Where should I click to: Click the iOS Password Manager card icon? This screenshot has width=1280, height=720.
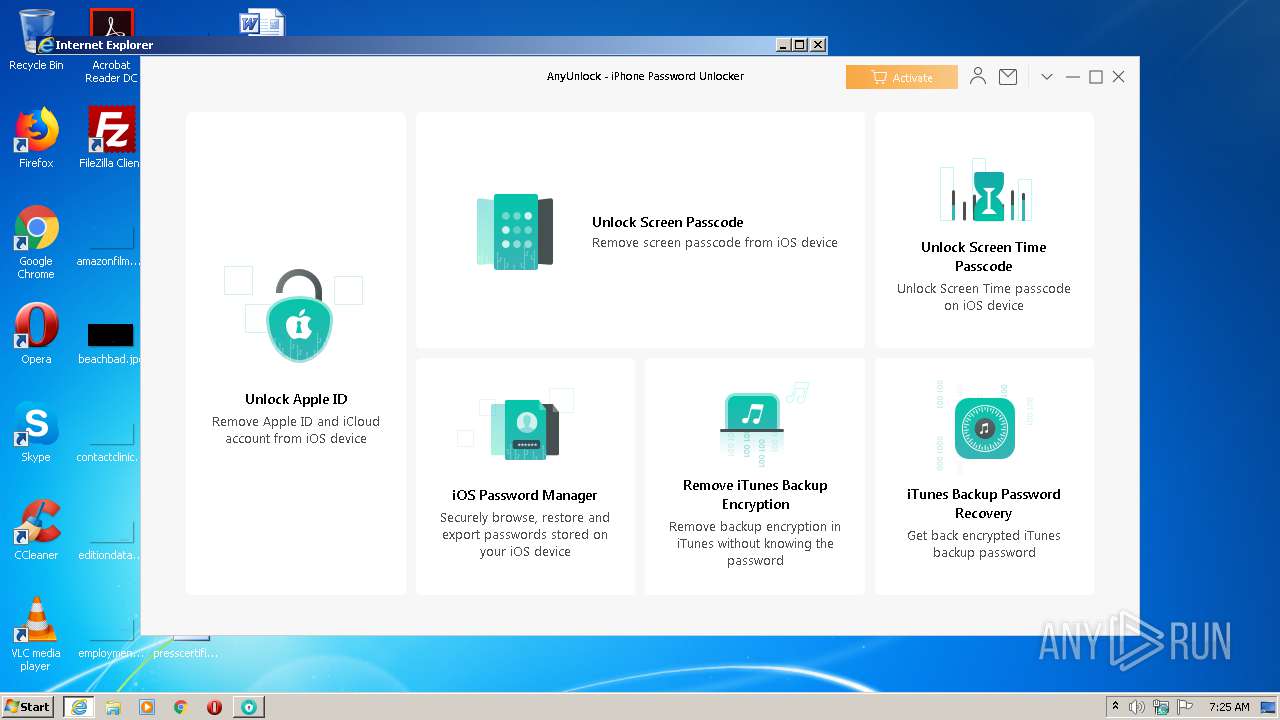[x=525, y=429]
